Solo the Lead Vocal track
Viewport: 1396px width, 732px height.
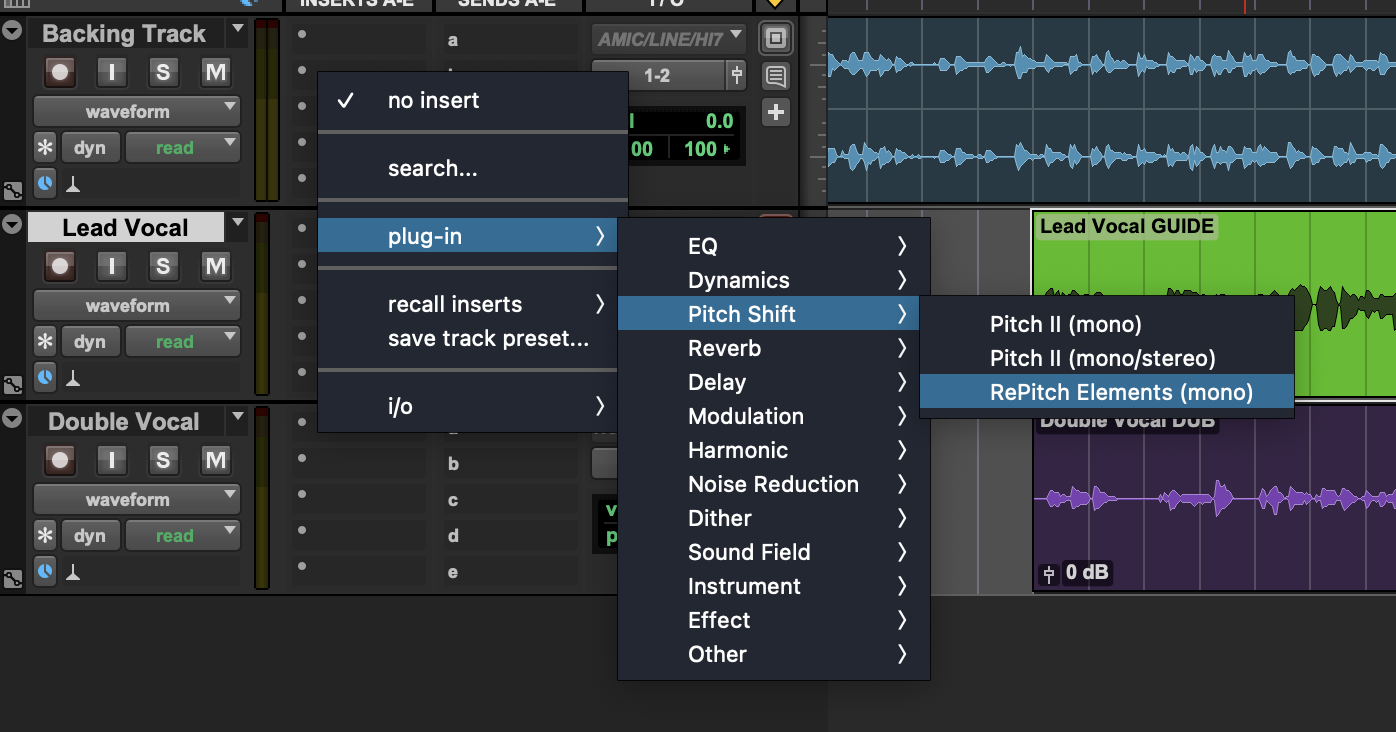tap(163, 266)
